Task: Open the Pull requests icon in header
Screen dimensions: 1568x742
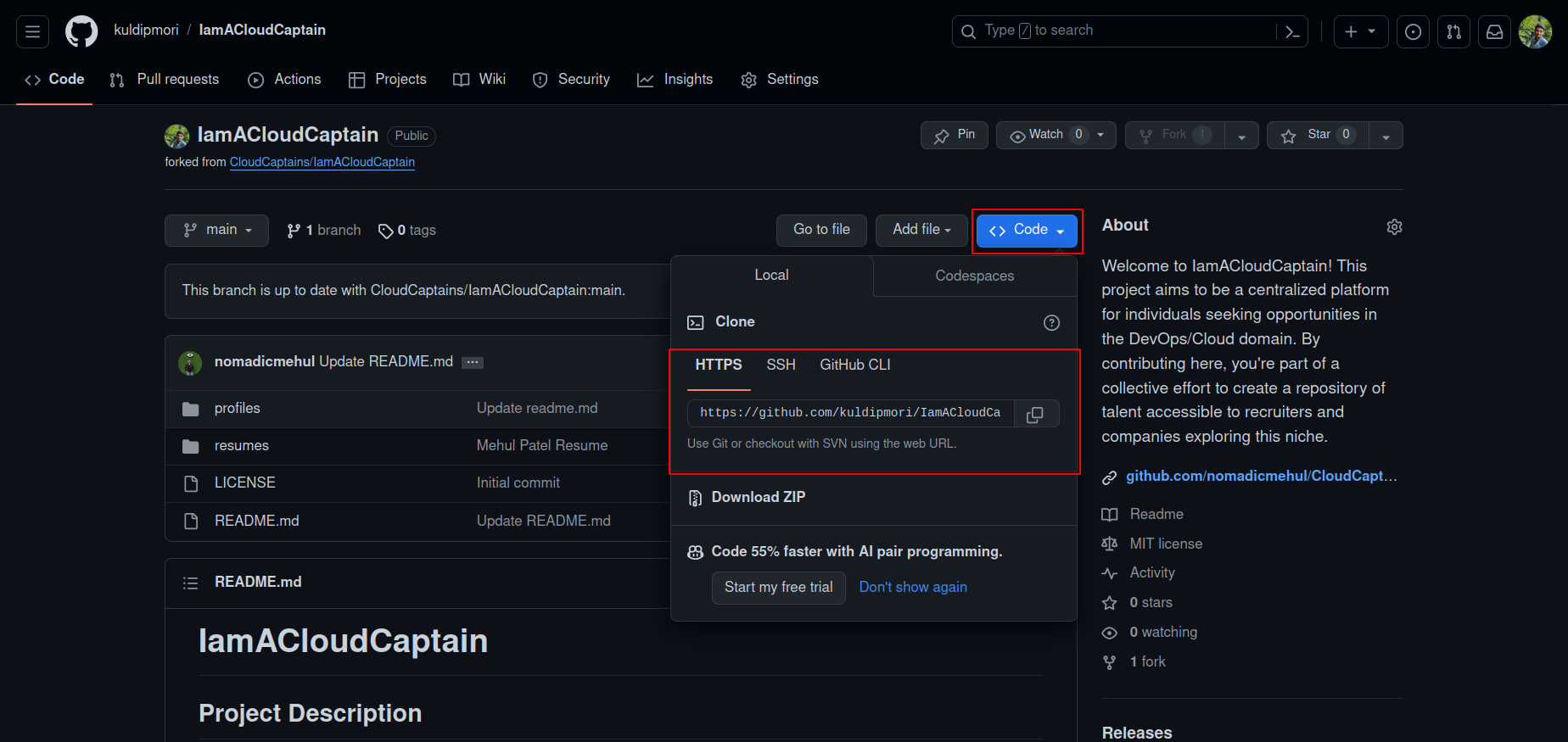Action: coord(1453,31)
